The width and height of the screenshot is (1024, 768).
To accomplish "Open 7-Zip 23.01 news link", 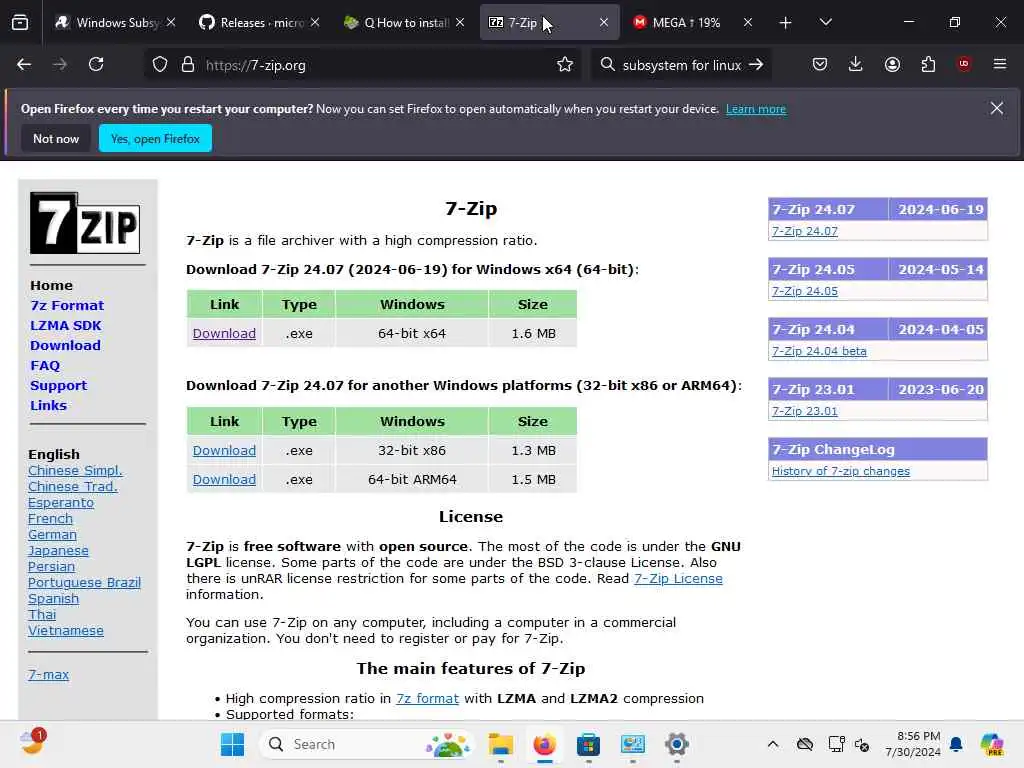I will click(x=805, y=411).
